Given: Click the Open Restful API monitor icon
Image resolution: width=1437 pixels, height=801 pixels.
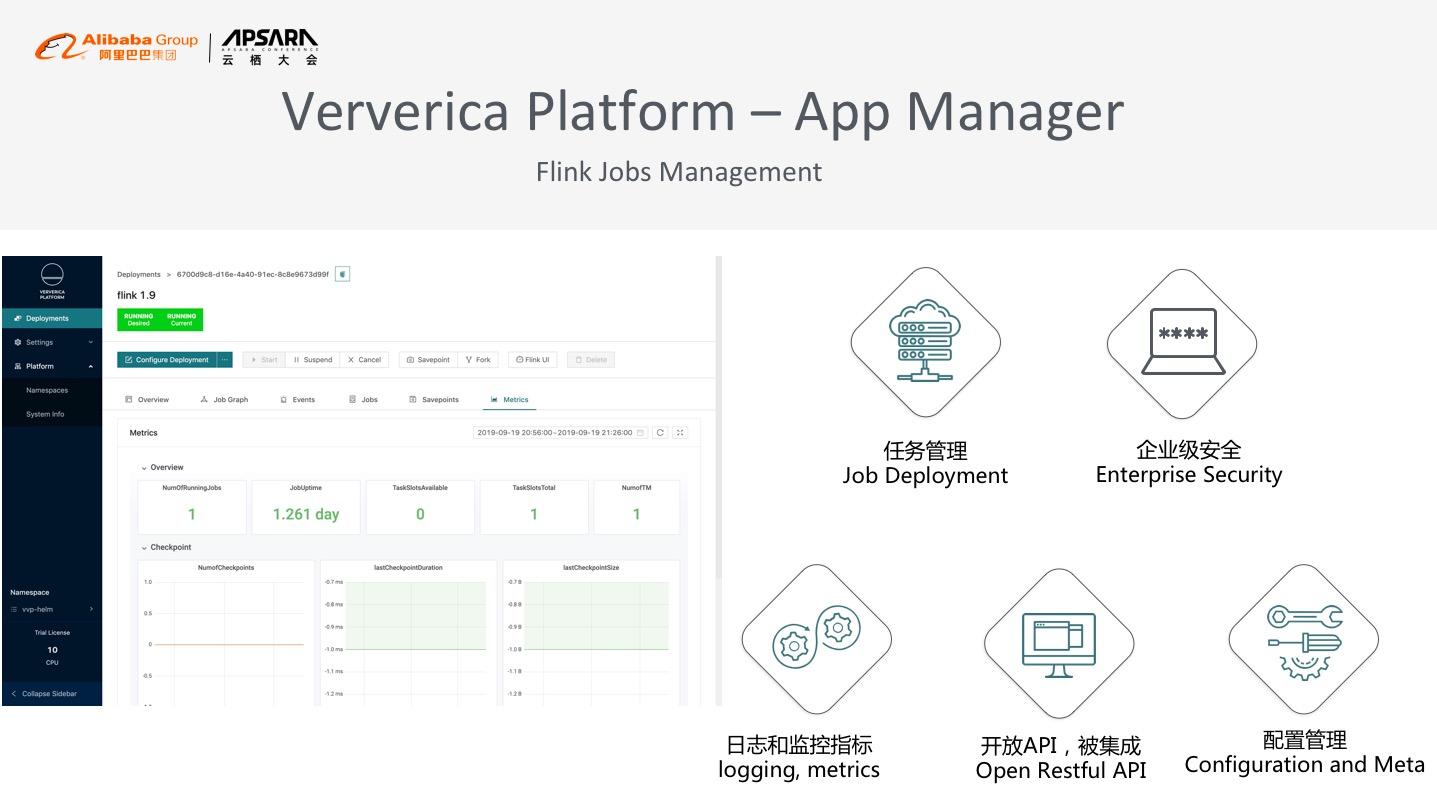Looking at the screenshot, I should point(1059,645).
